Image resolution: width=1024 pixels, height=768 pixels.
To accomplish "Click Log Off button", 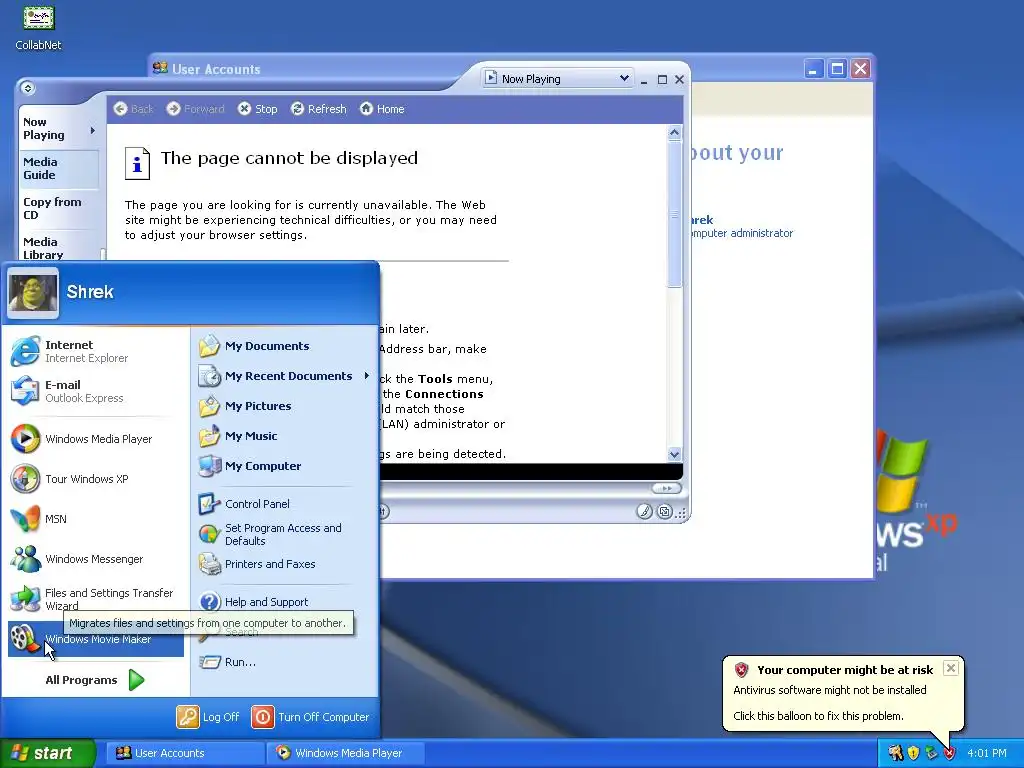I will 208,717.
